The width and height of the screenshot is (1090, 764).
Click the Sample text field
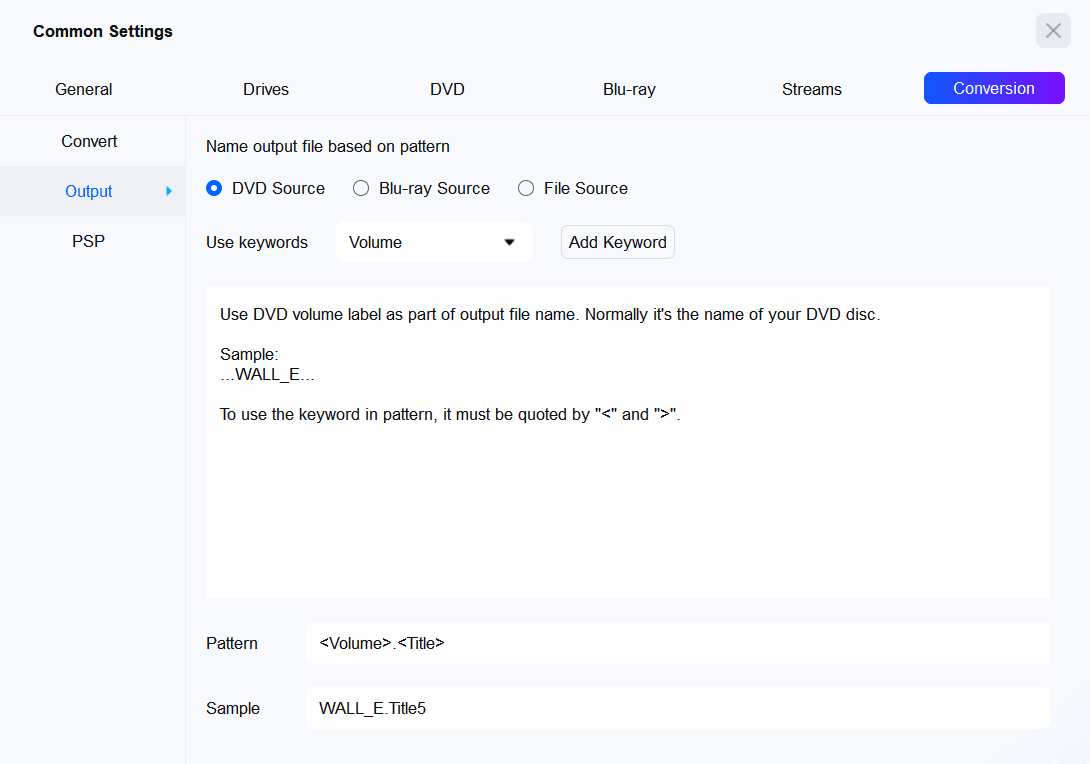677,708
